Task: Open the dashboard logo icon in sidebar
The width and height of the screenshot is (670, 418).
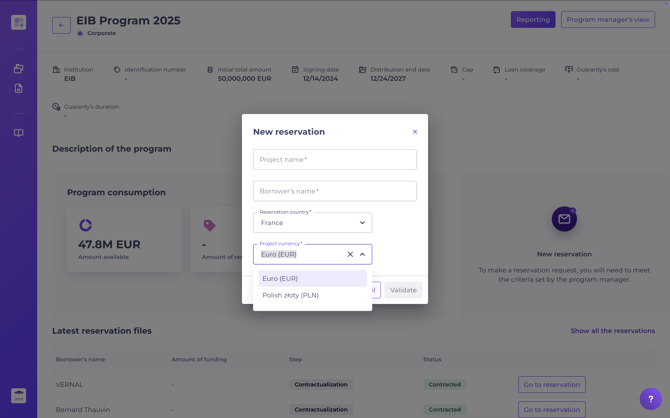Action: (x=18, y=22)
